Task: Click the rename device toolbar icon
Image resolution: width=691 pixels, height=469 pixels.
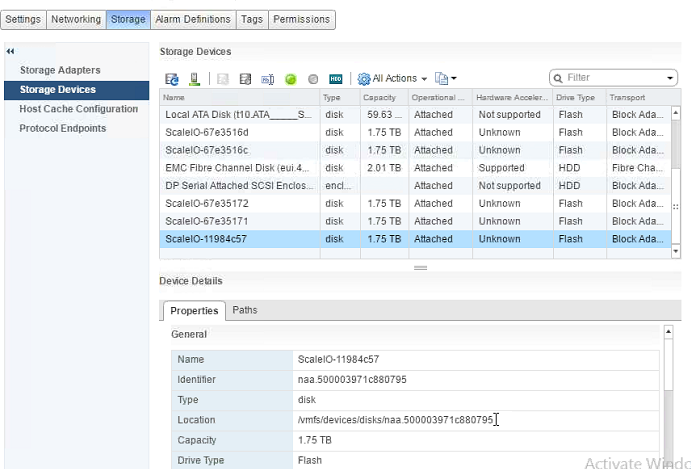Action: (267, 78)
